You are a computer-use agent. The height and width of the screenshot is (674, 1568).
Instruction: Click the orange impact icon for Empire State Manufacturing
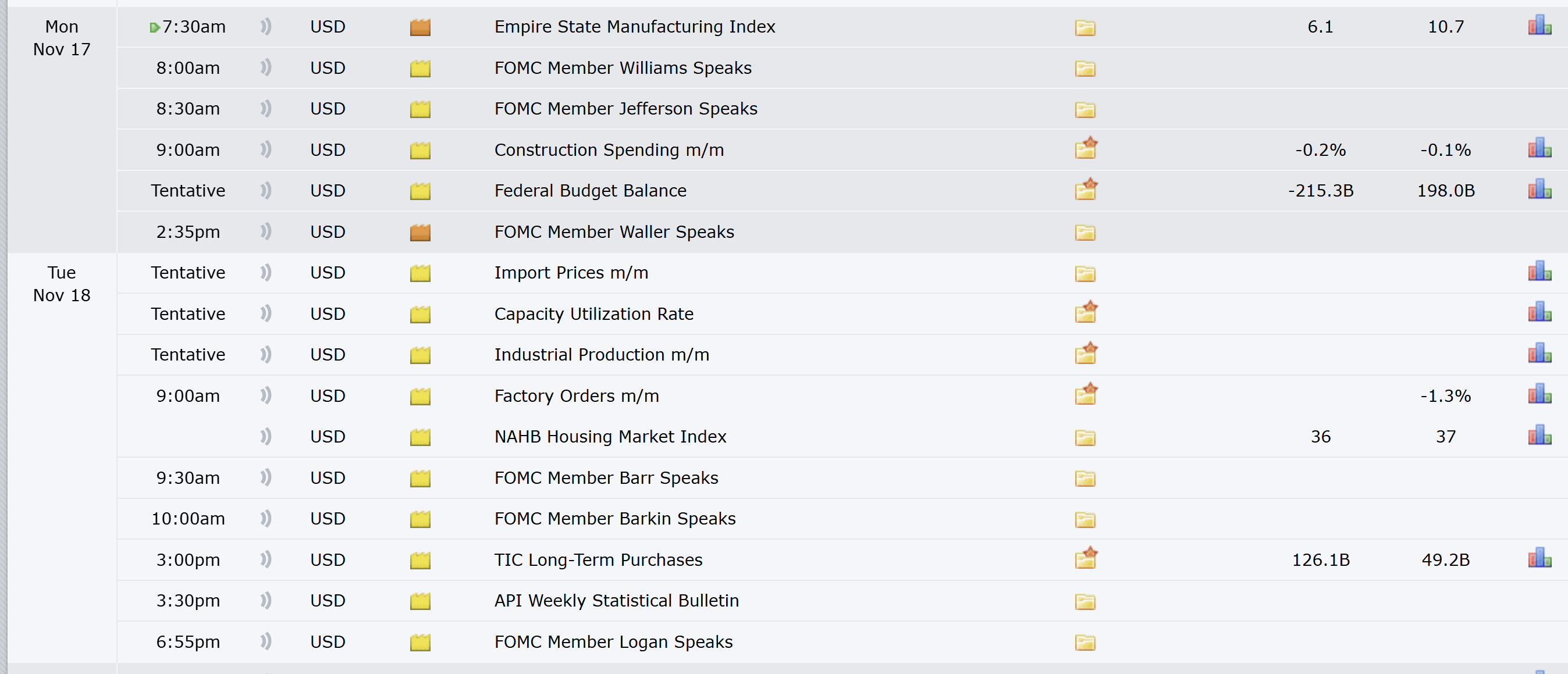tap(420, 27)
